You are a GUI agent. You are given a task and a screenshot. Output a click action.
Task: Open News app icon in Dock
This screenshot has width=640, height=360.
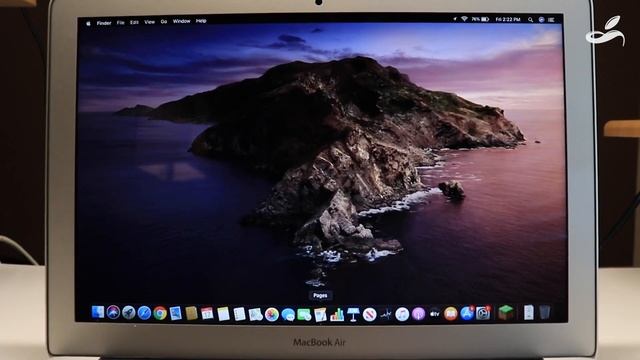click(x=369, y=315)
